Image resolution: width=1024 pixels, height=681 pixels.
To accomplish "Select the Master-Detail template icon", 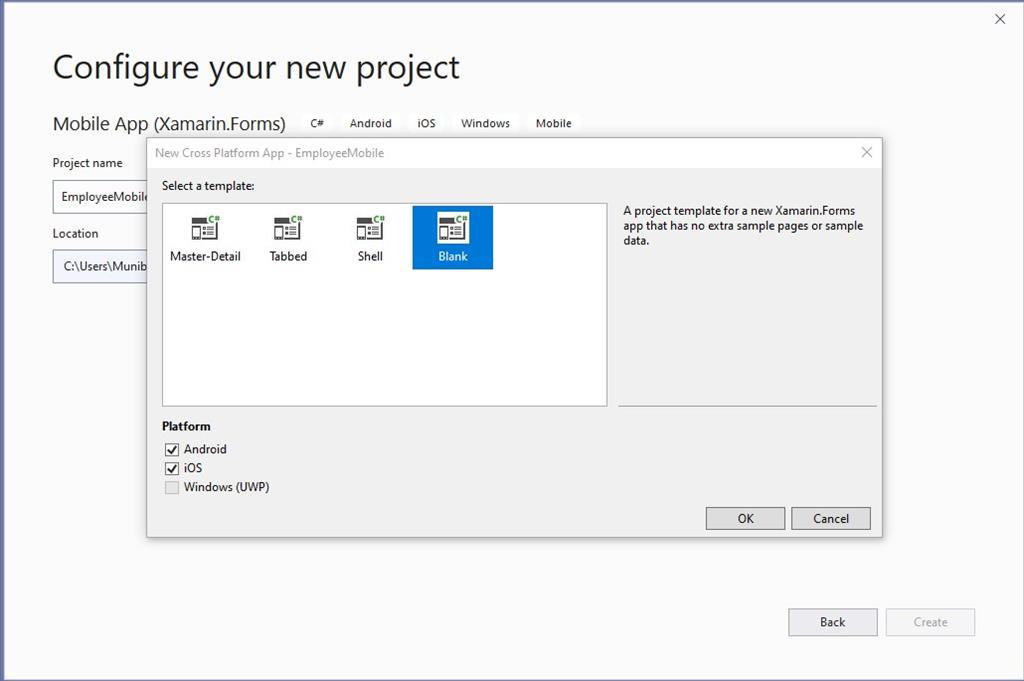I will pos(205,238).
